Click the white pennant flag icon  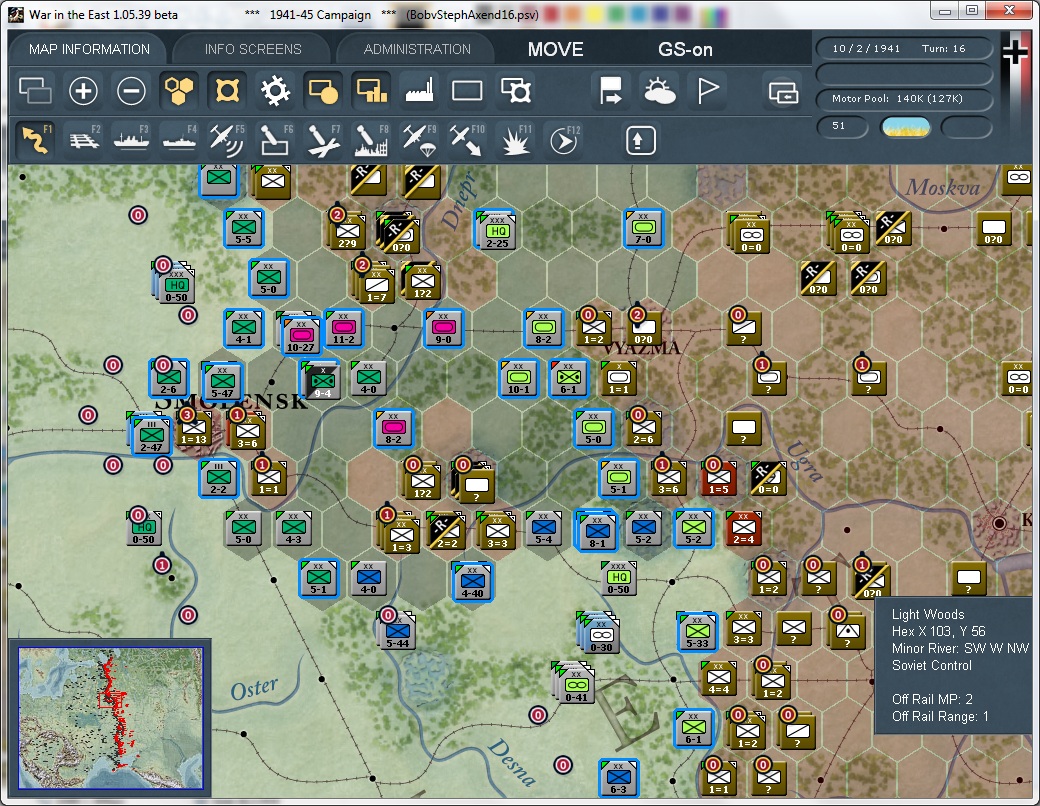coord(707,90)
